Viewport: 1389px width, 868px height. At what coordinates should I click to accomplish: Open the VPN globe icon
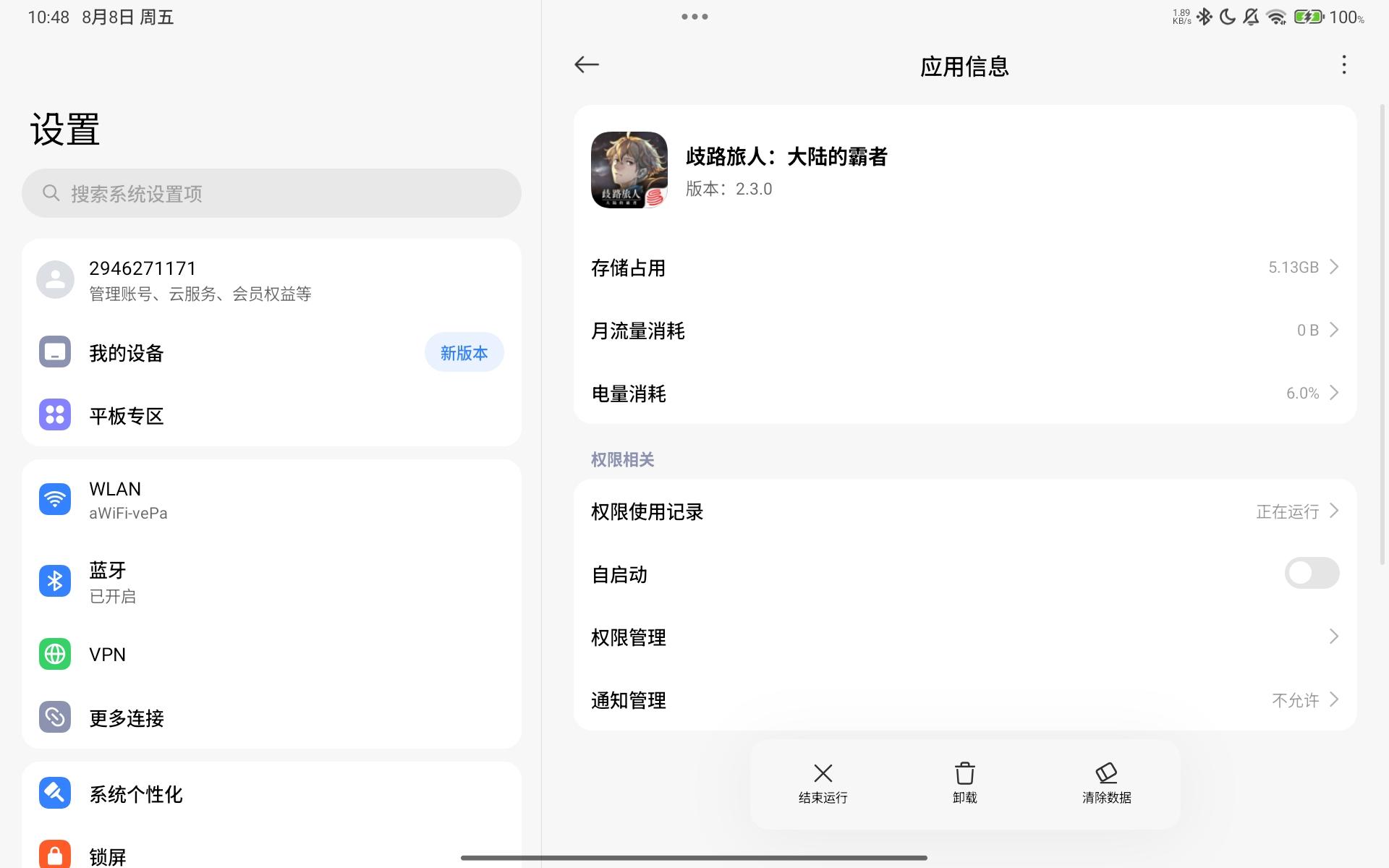tap(55, 654)
